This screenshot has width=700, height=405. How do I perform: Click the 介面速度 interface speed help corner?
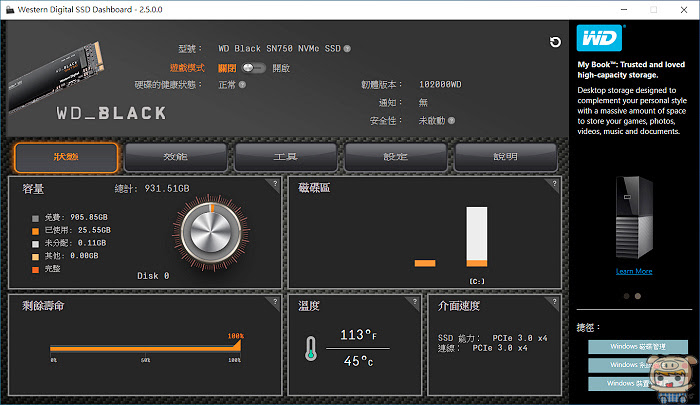[554, 302]
